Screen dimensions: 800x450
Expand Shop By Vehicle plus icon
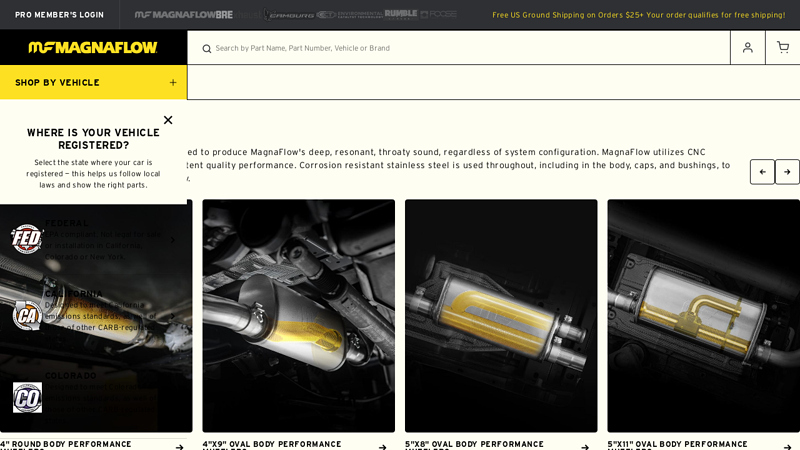pyautogui.click(x=173, y=82)
